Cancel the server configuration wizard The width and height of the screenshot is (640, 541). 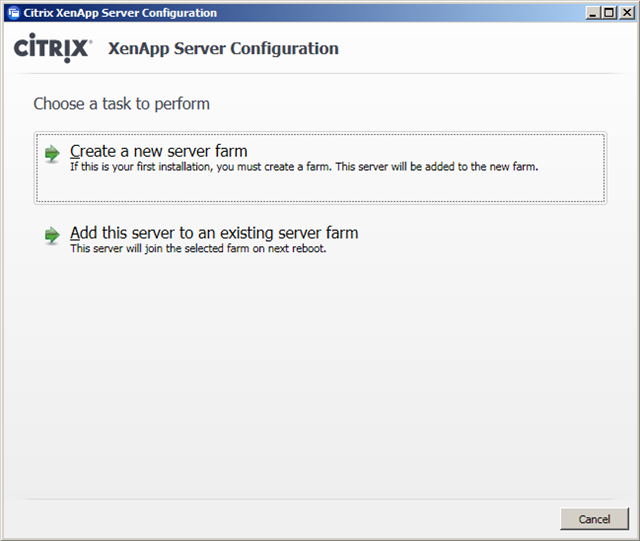[594, 519]
